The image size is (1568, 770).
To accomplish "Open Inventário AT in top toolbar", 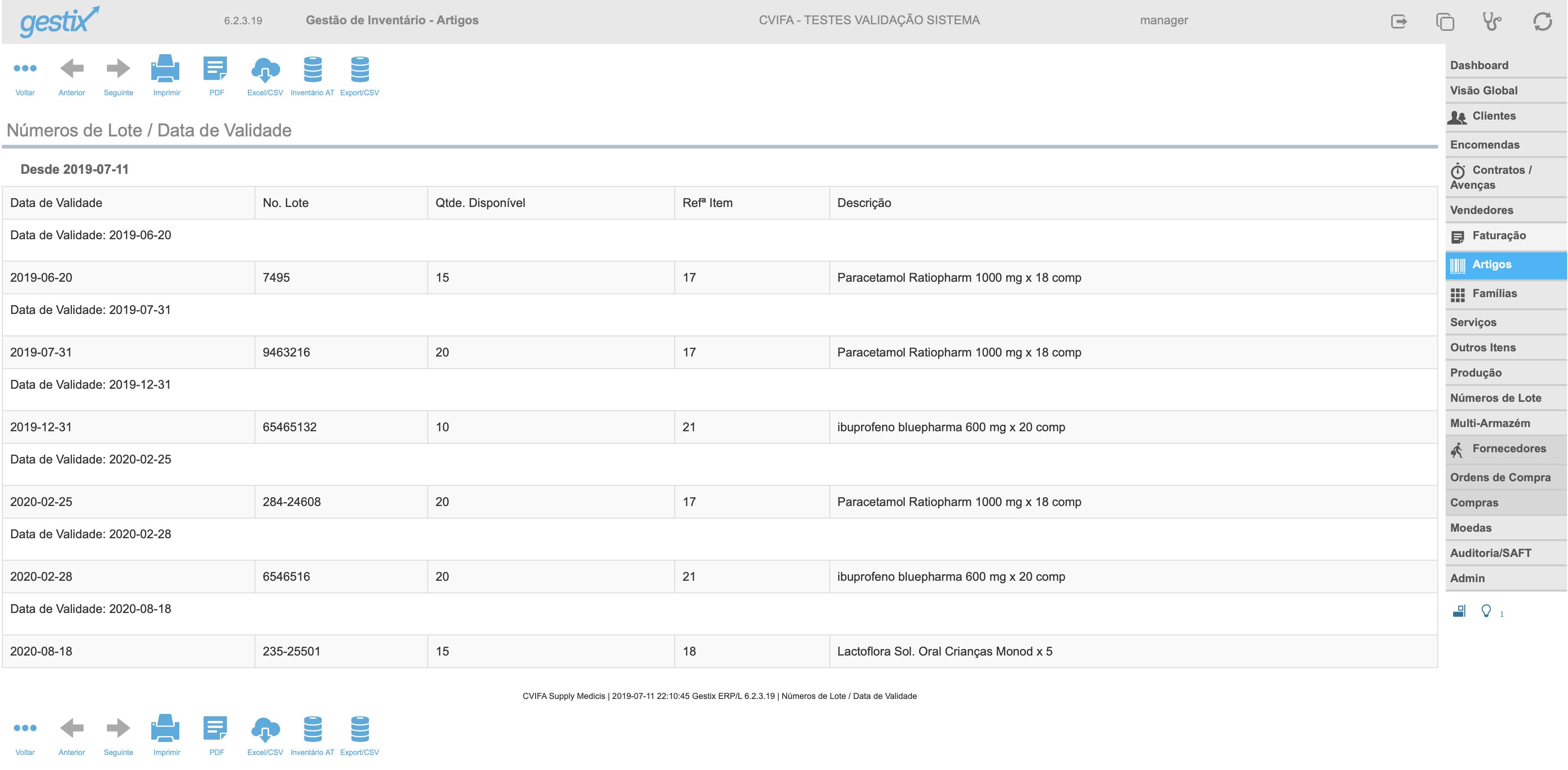I will (x=313, y=70).
